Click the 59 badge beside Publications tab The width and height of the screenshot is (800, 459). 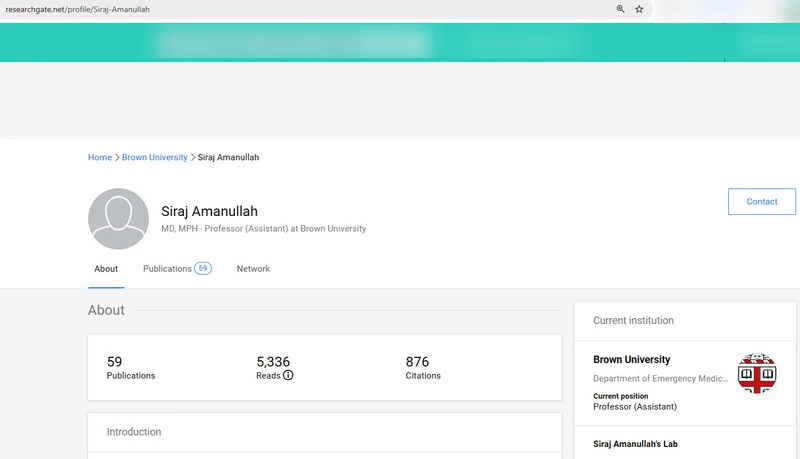[203, 268]
